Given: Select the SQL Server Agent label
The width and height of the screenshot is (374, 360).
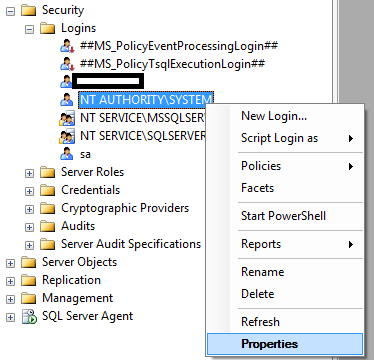Looking at the screenshot, I should click(87, 316).
